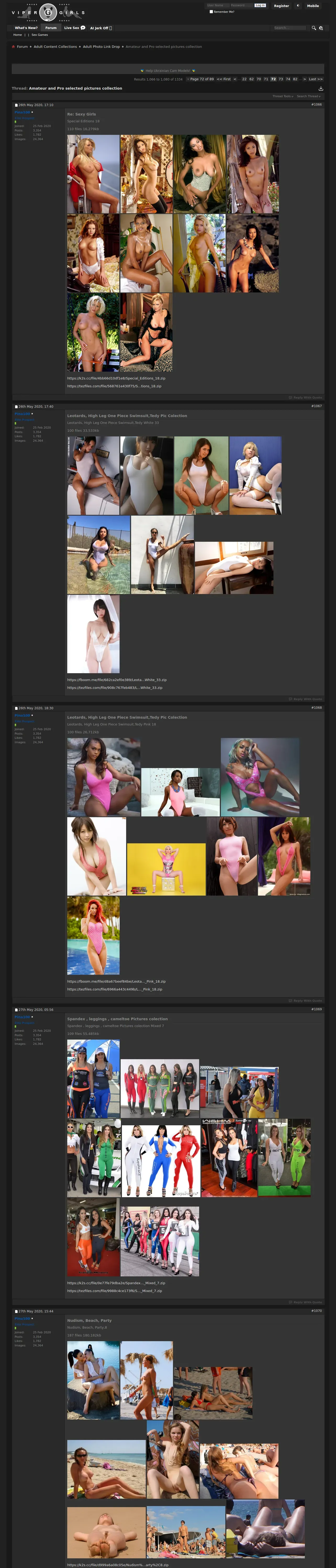
Task: Open permalink #1067
Action: pyautogui.click(x=316, y=406)
